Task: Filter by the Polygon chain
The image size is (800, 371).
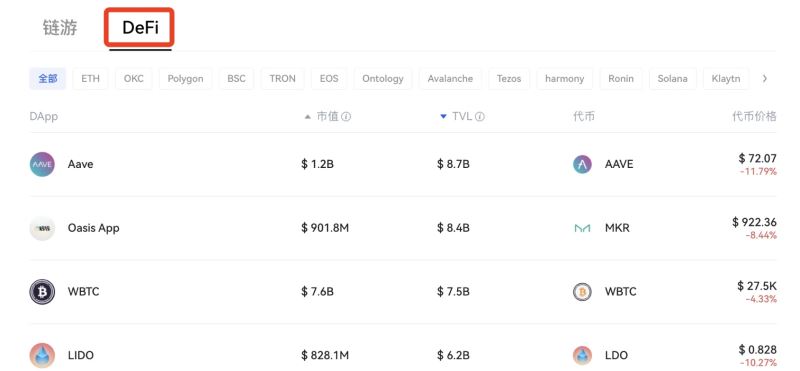Action: [185, 79]
